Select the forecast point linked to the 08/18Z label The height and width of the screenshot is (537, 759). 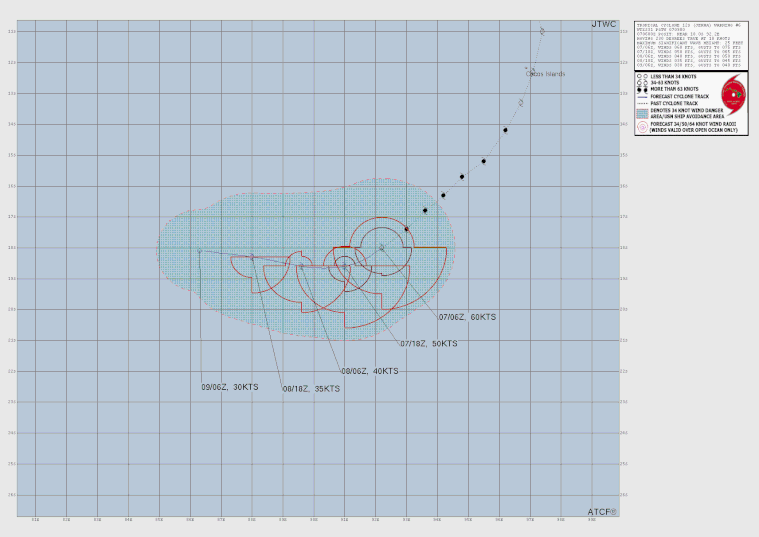(x=252, y=257)
